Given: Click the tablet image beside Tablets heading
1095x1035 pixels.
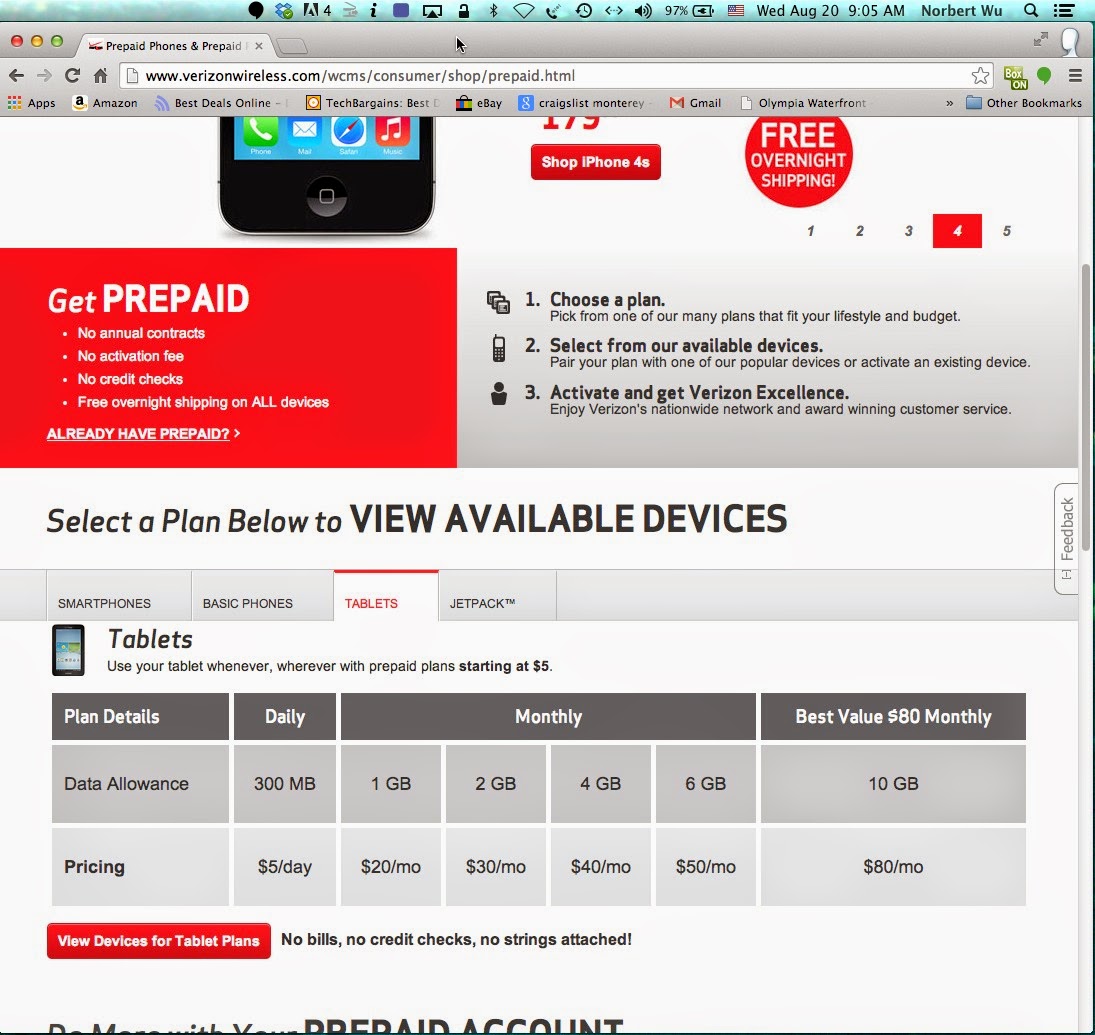Looking at the screenshot, I should 68,650.
